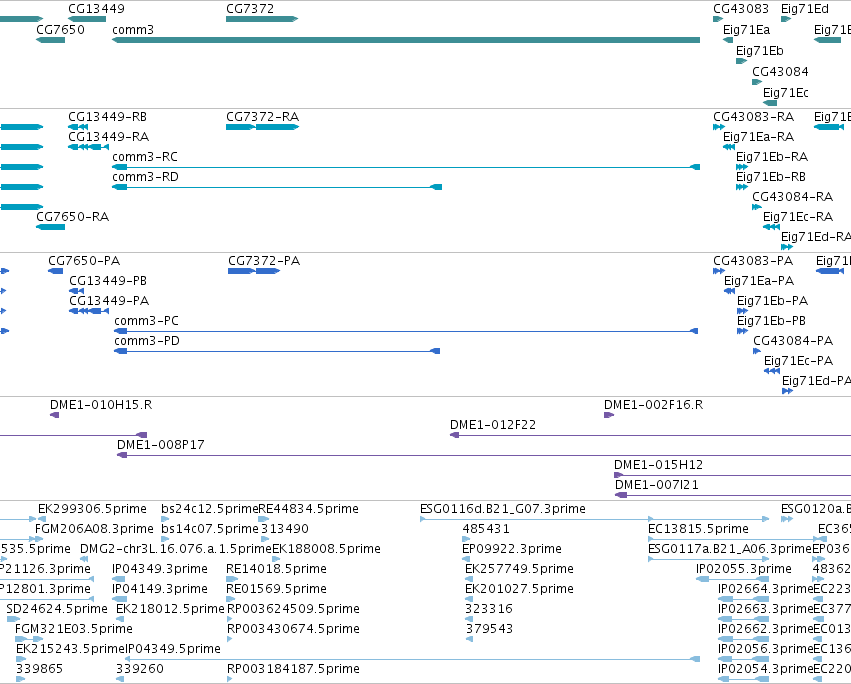This screenshot has width=851, height=684.
Task: Select the CG43084-PA protein label
Action: pyautogui.click(x=793, y=341)
